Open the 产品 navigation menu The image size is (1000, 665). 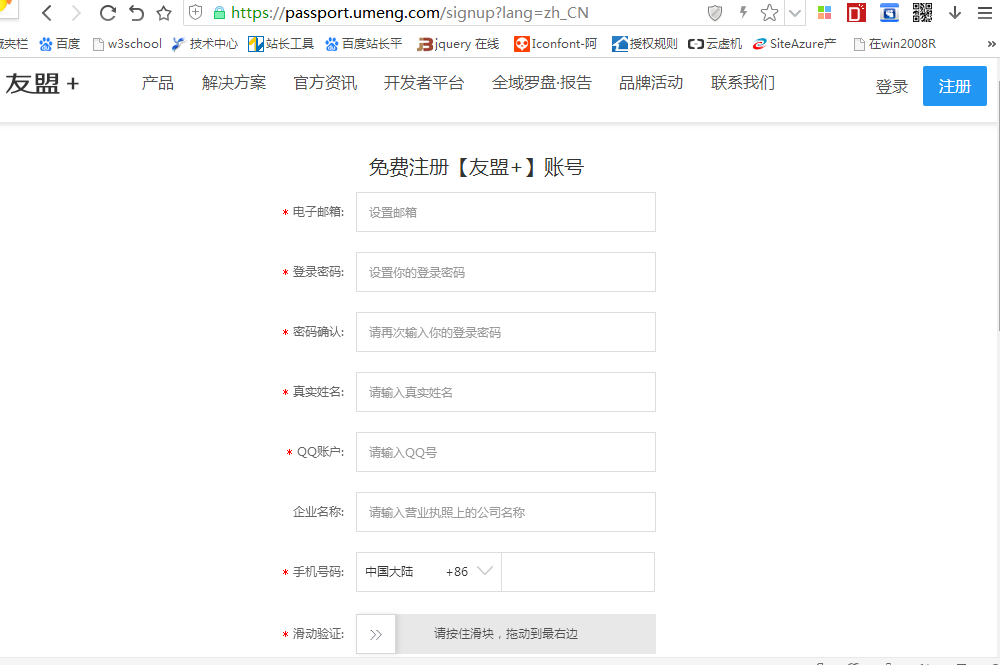click(157, 83)
